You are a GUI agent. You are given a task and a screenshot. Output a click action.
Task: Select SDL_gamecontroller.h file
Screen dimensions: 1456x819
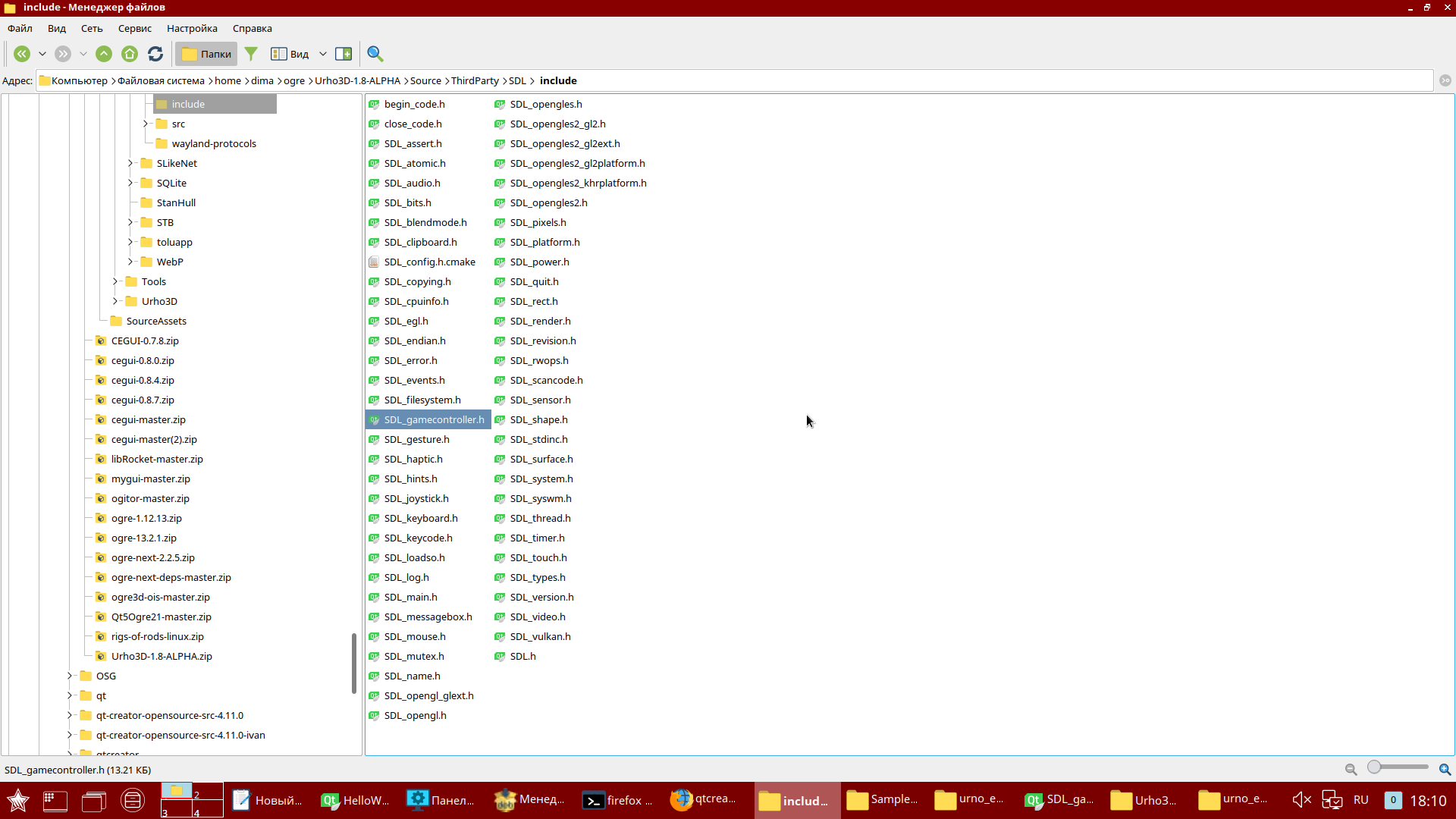tap(435, 419)
